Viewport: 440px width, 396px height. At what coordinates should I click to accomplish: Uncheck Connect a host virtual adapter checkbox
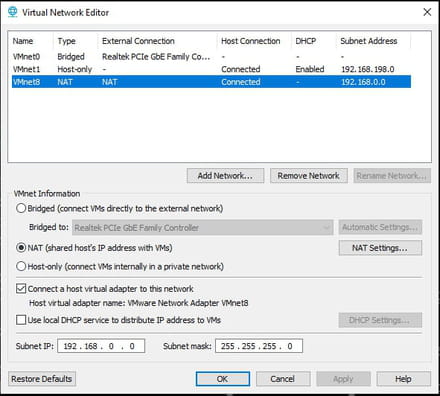pos(21,289)
